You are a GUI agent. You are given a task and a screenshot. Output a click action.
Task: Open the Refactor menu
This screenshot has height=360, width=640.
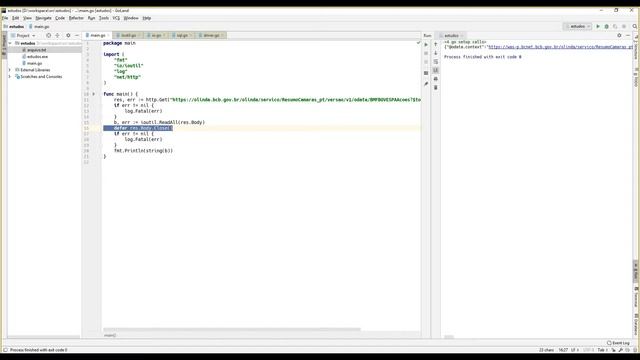[x=76, y=18]
